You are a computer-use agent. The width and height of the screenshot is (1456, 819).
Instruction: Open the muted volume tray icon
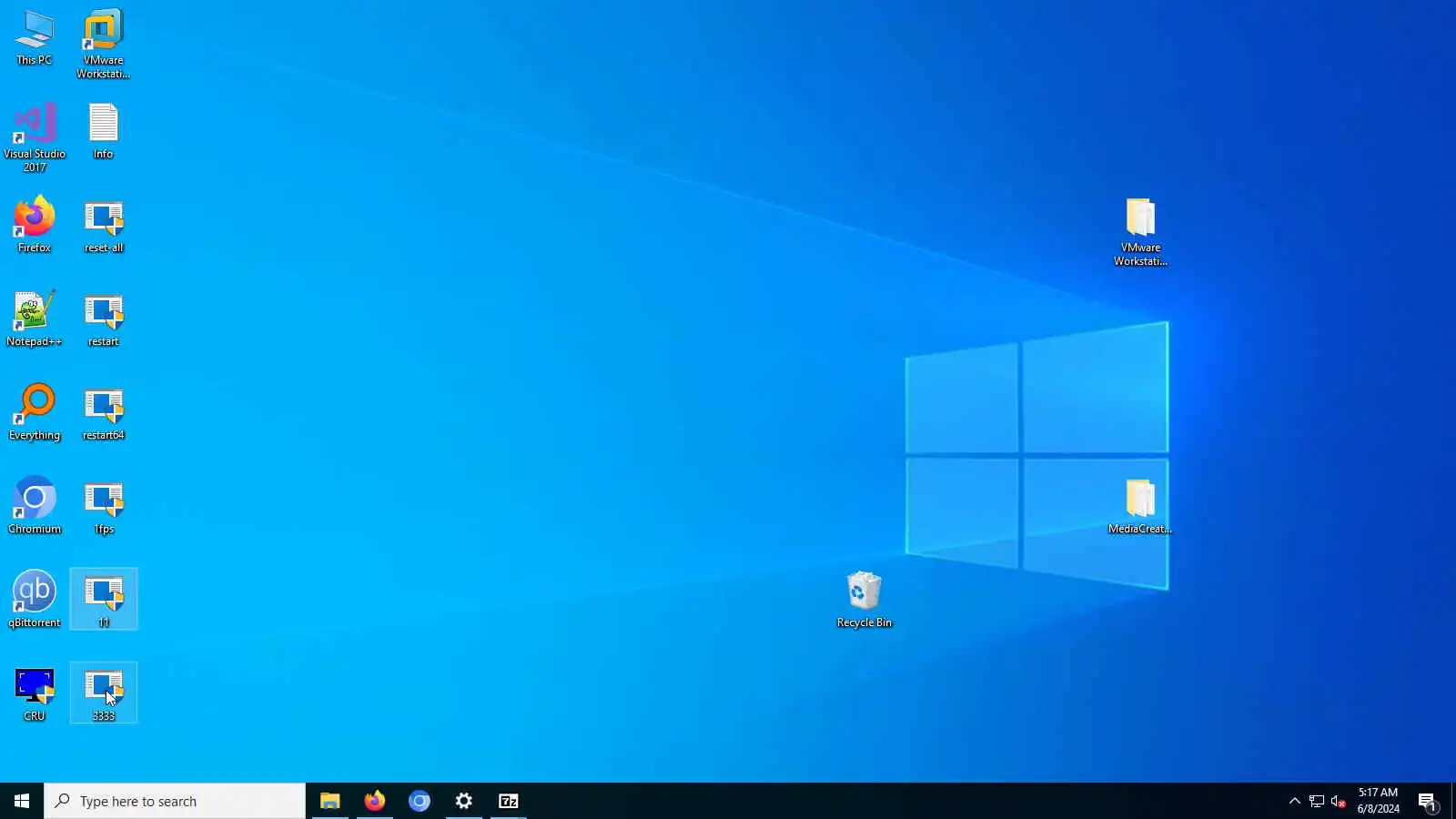pyautogui.click(x=1338, y=801)
